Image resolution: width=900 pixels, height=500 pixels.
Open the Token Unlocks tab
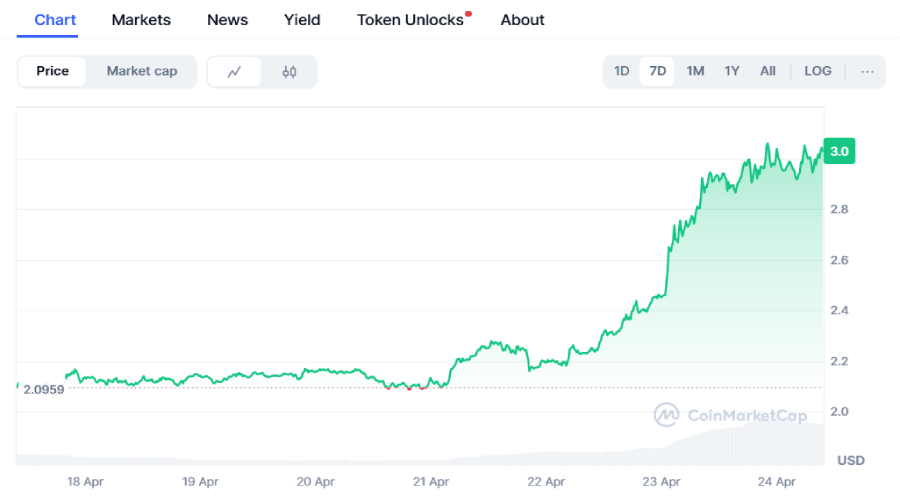[411, 20]
